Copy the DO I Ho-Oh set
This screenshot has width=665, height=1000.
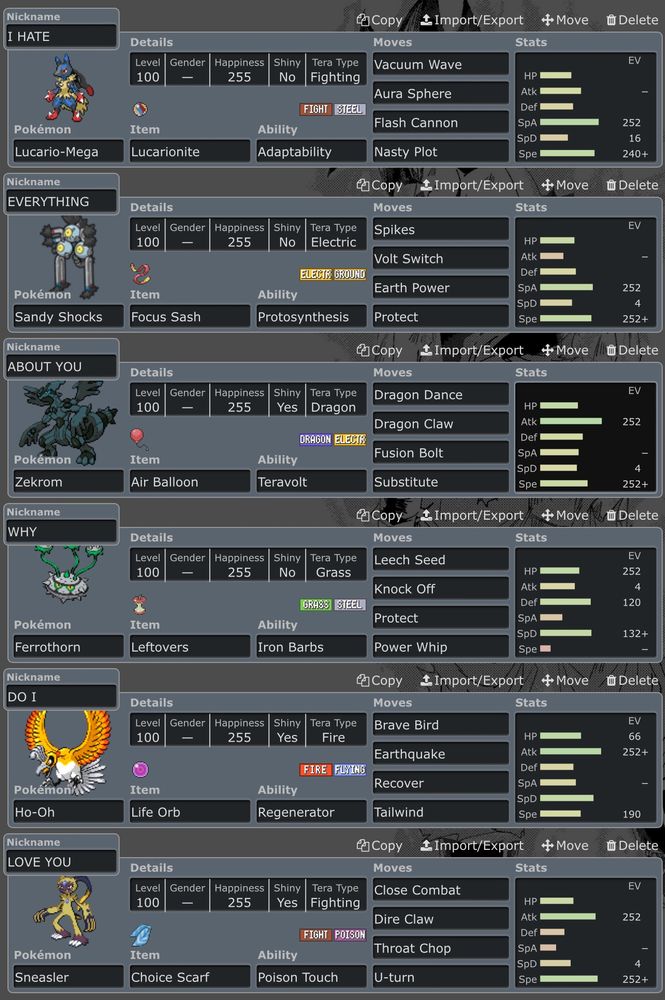379,680
